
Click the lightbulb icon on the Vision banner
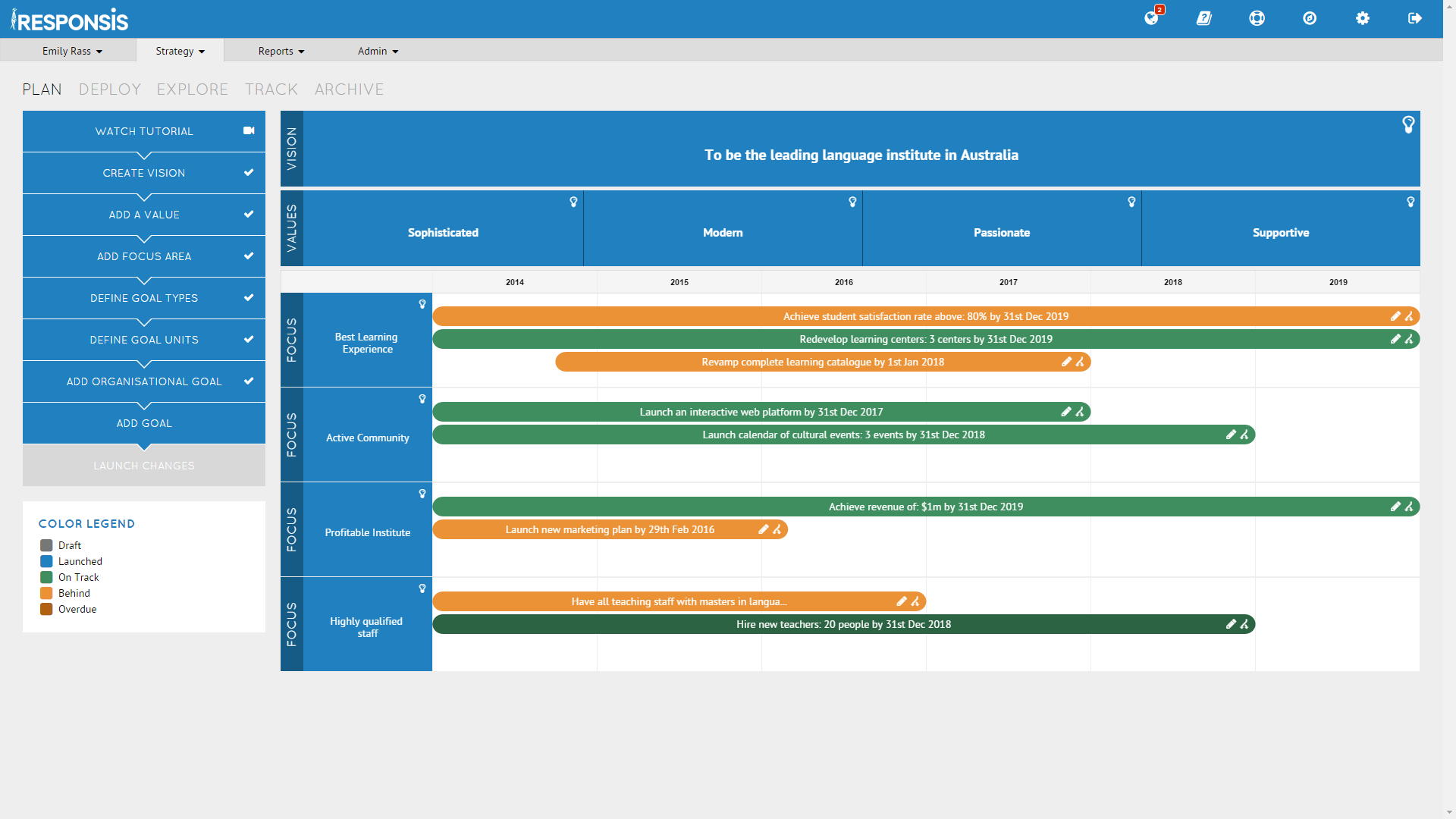(x=1408, y=124)
